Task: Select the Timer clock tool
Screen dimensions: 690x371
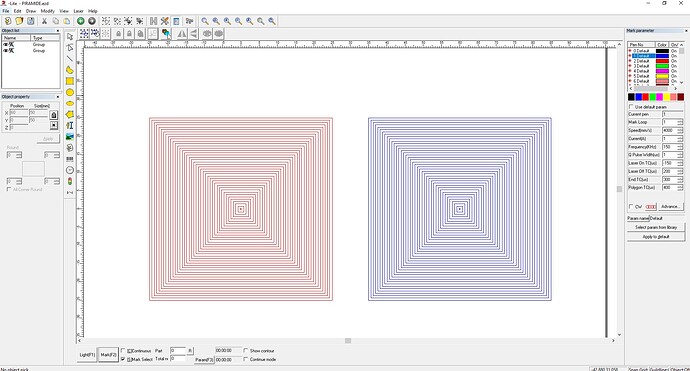Action: click(70, 170)
